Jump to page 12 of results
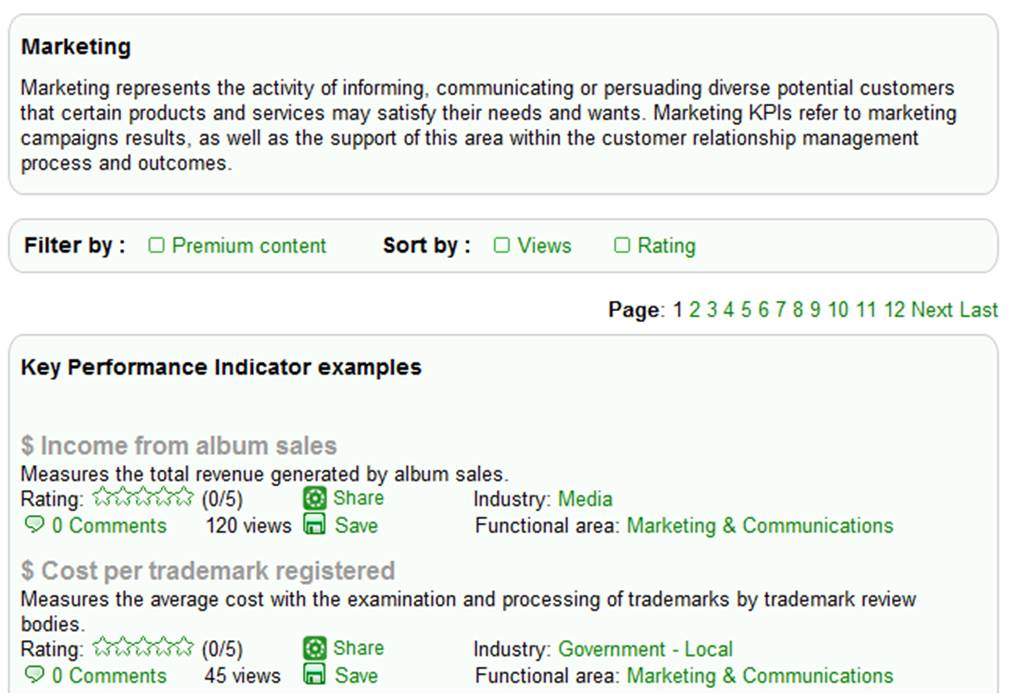Viewport: 1010px width, 694px height. pos(895,310)
